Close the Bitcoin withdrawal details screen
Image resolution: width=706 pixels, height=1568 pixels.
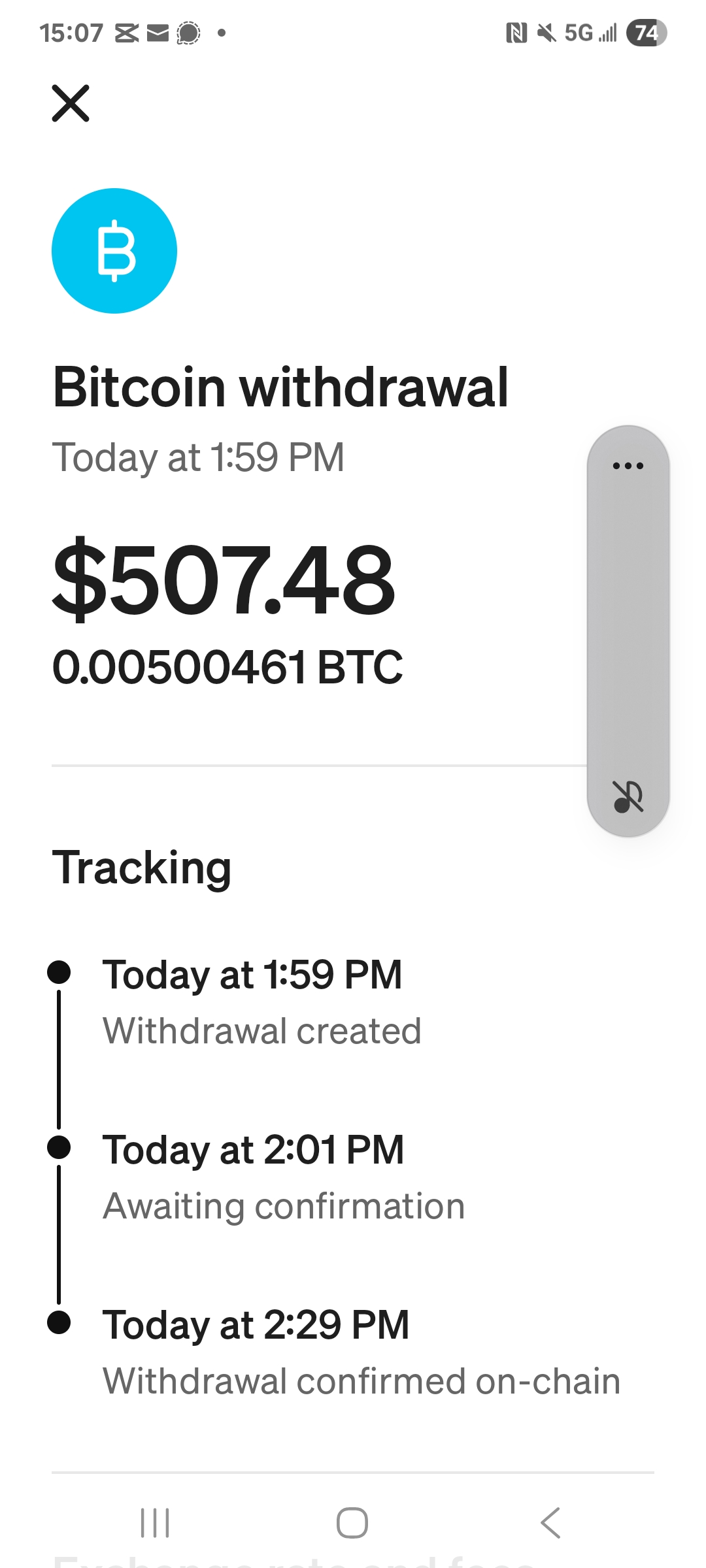click(71, 103)
